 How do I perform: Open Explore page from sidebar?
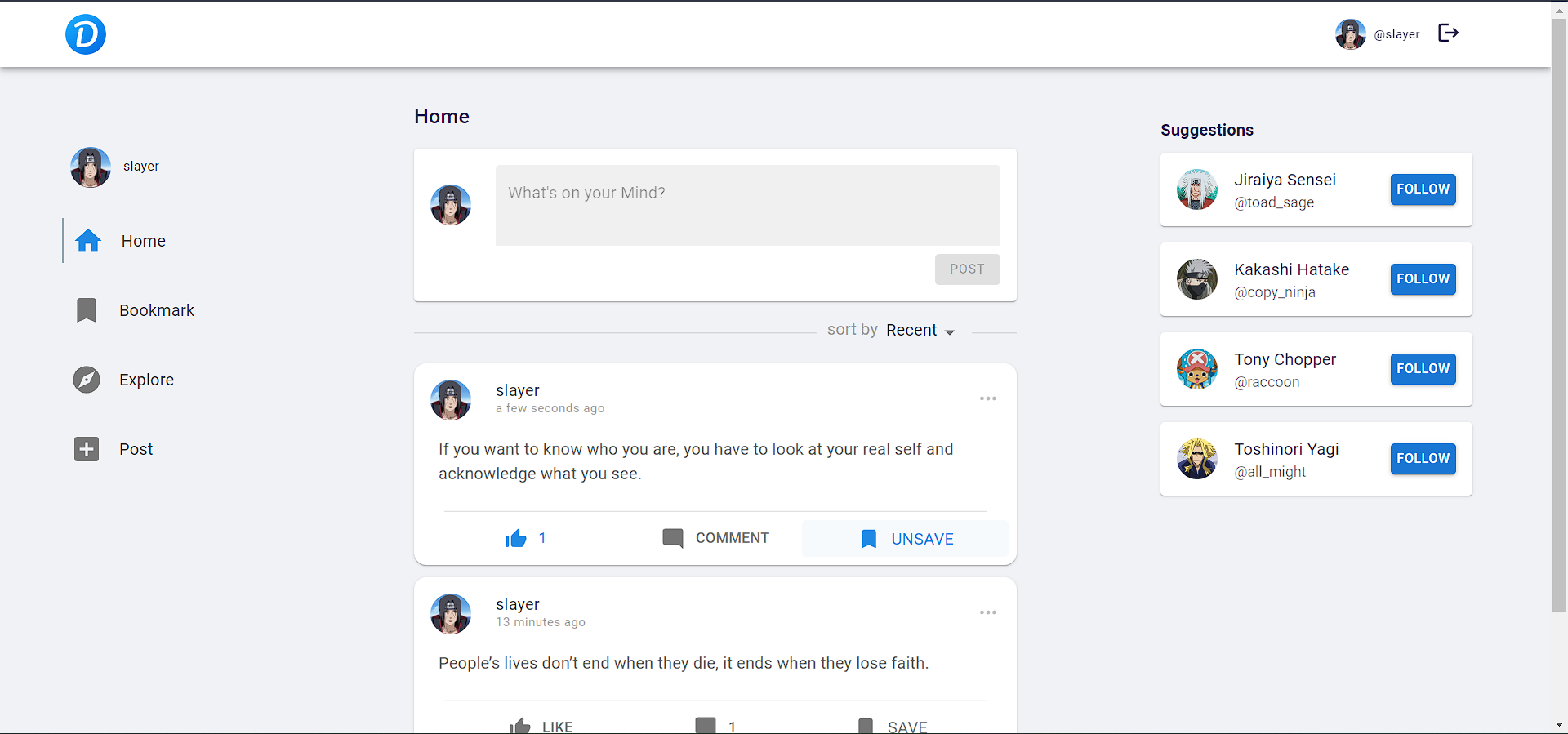(x=146, y=380)
